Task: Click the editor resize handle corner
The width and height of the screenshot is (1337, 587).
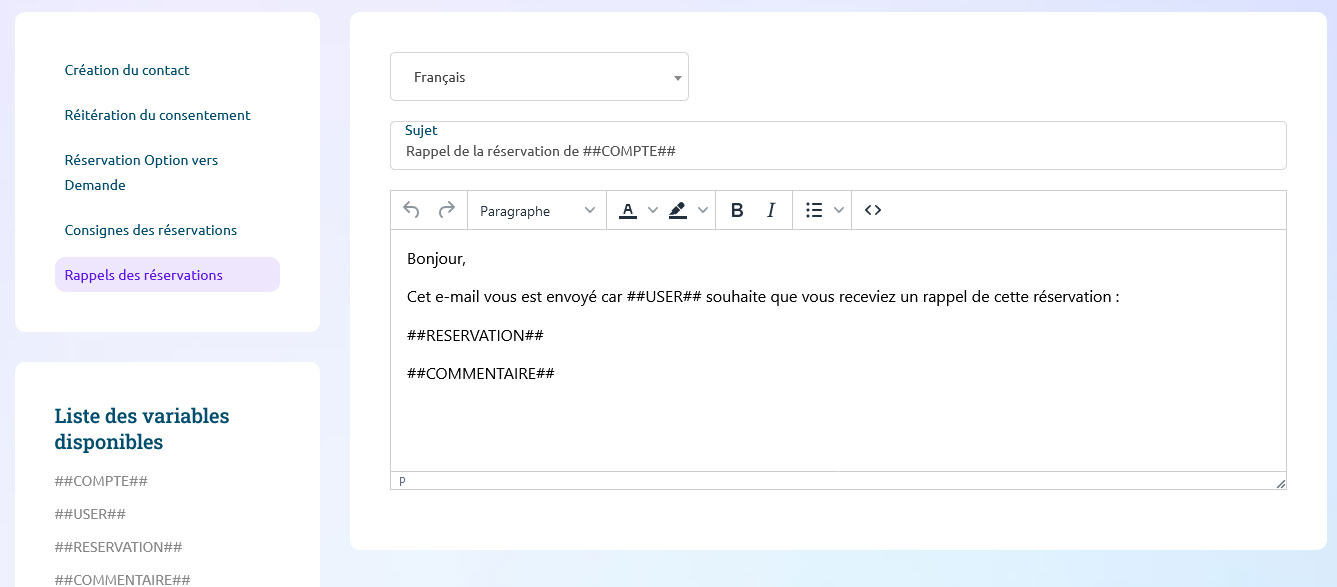Action: click(x=1280, y=484)
